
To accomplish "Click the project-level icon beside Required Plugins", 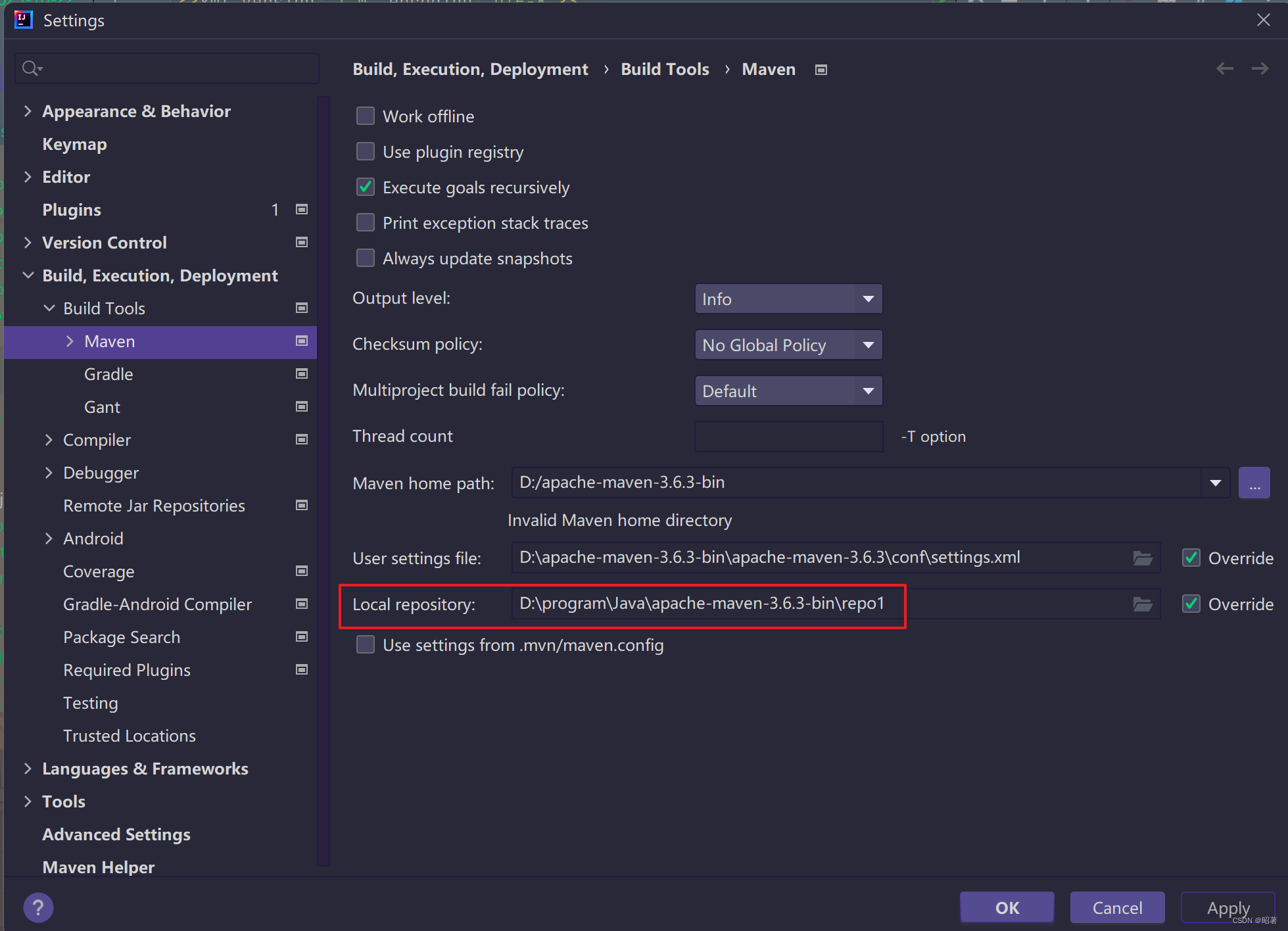I will tap(302, 670).
